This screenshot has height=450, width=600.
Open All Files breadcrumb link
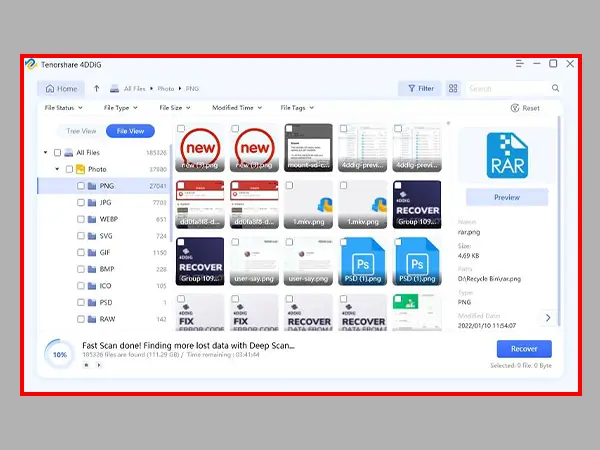[135, 89]
